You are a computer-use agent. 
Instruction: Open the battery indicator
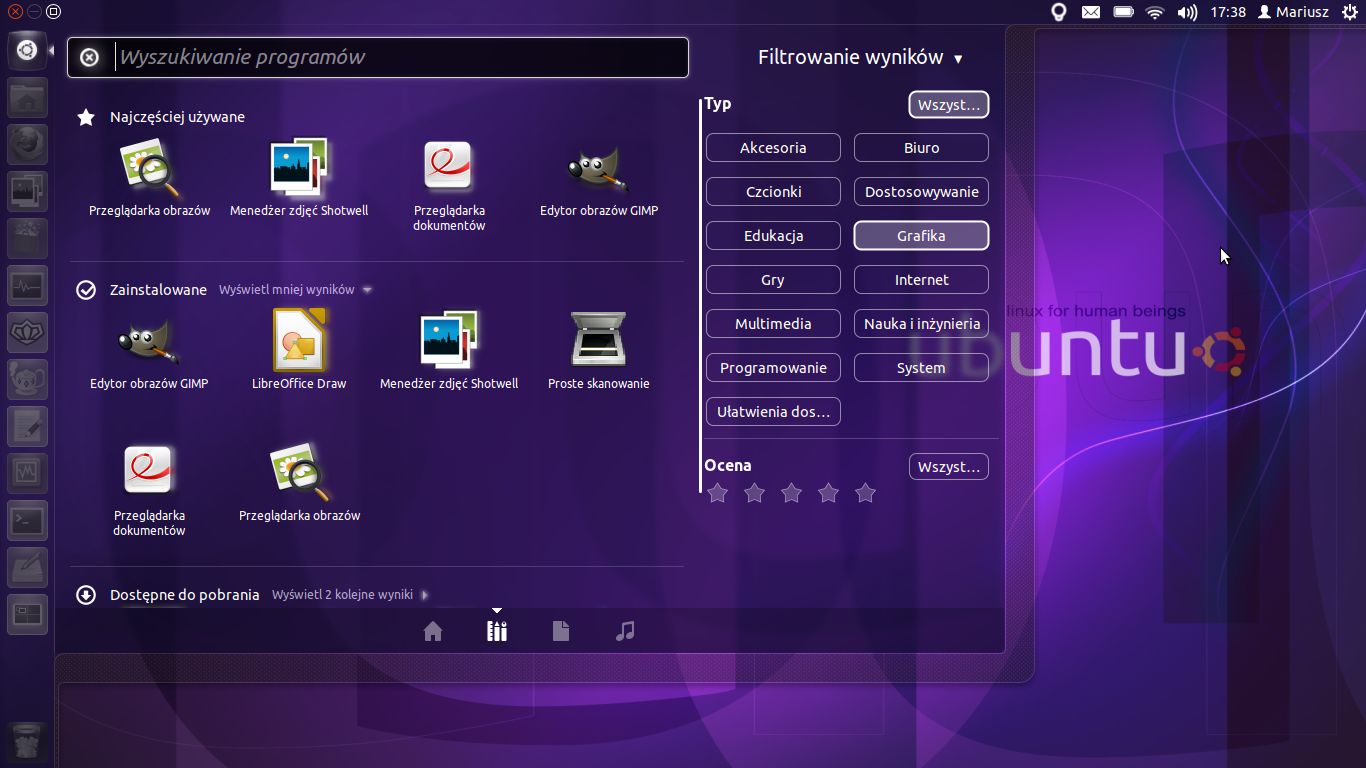pos(1123,12)
